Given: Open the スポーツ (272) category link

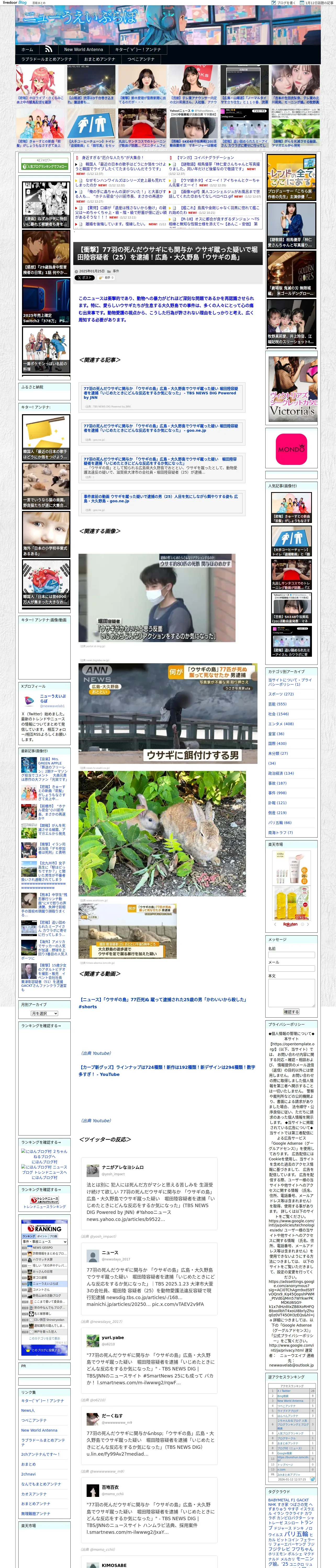Looking at the screenshot, I should point(281,693).
